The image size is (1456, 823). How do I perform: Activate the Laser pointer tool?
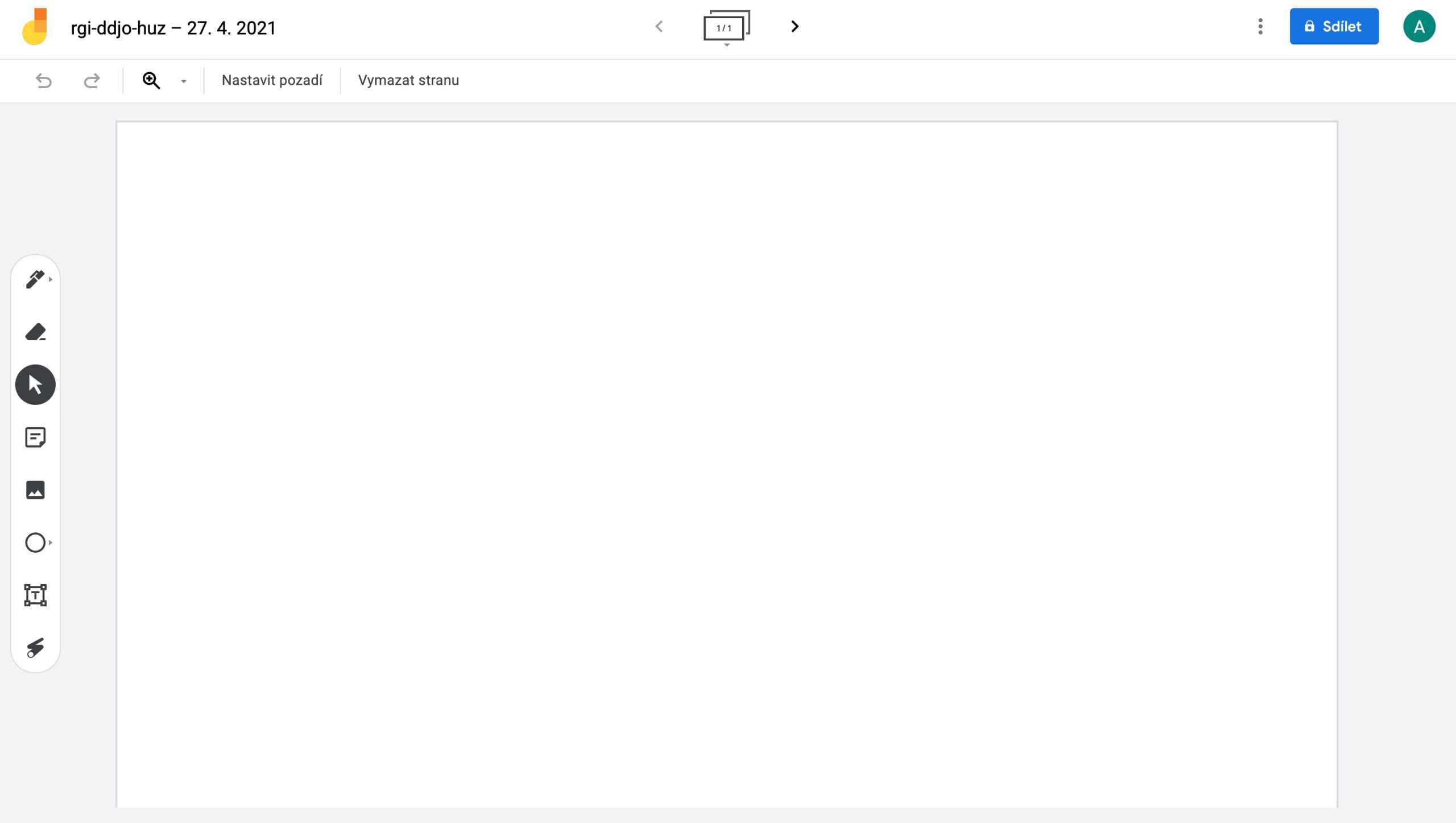[35, 648]
